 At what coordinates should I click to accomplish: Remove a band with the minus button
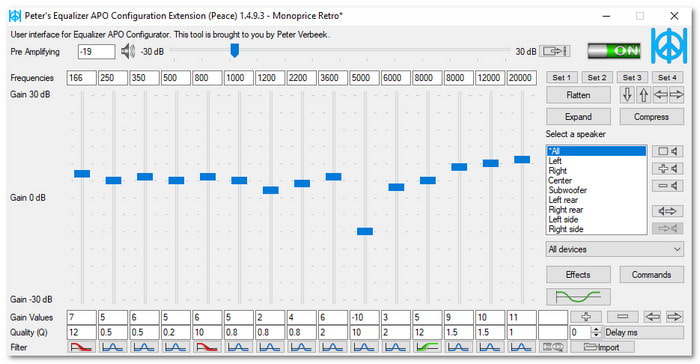(x=622, y=317)
